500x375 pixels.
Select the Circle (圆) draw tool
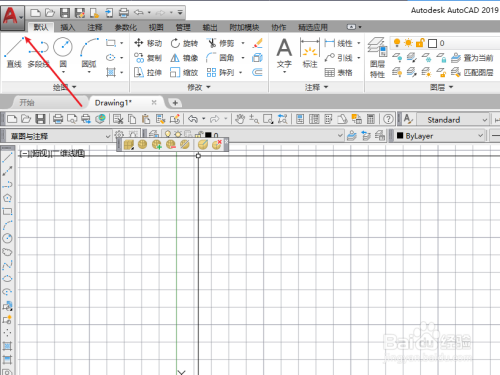coord(63,53)
